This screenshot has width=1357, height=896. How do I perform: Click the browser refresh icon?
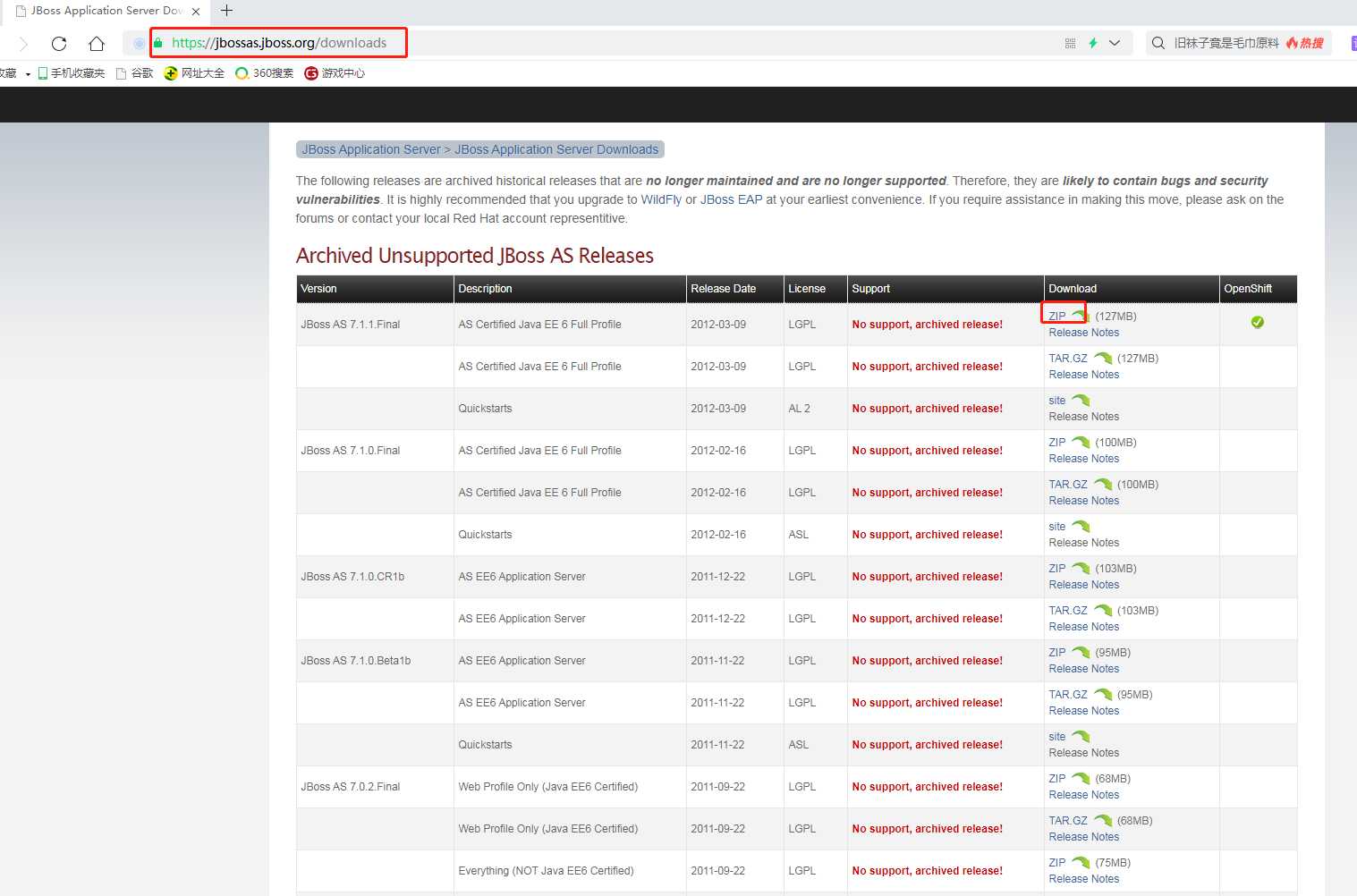pyautogui.click(x=59, y=43)
